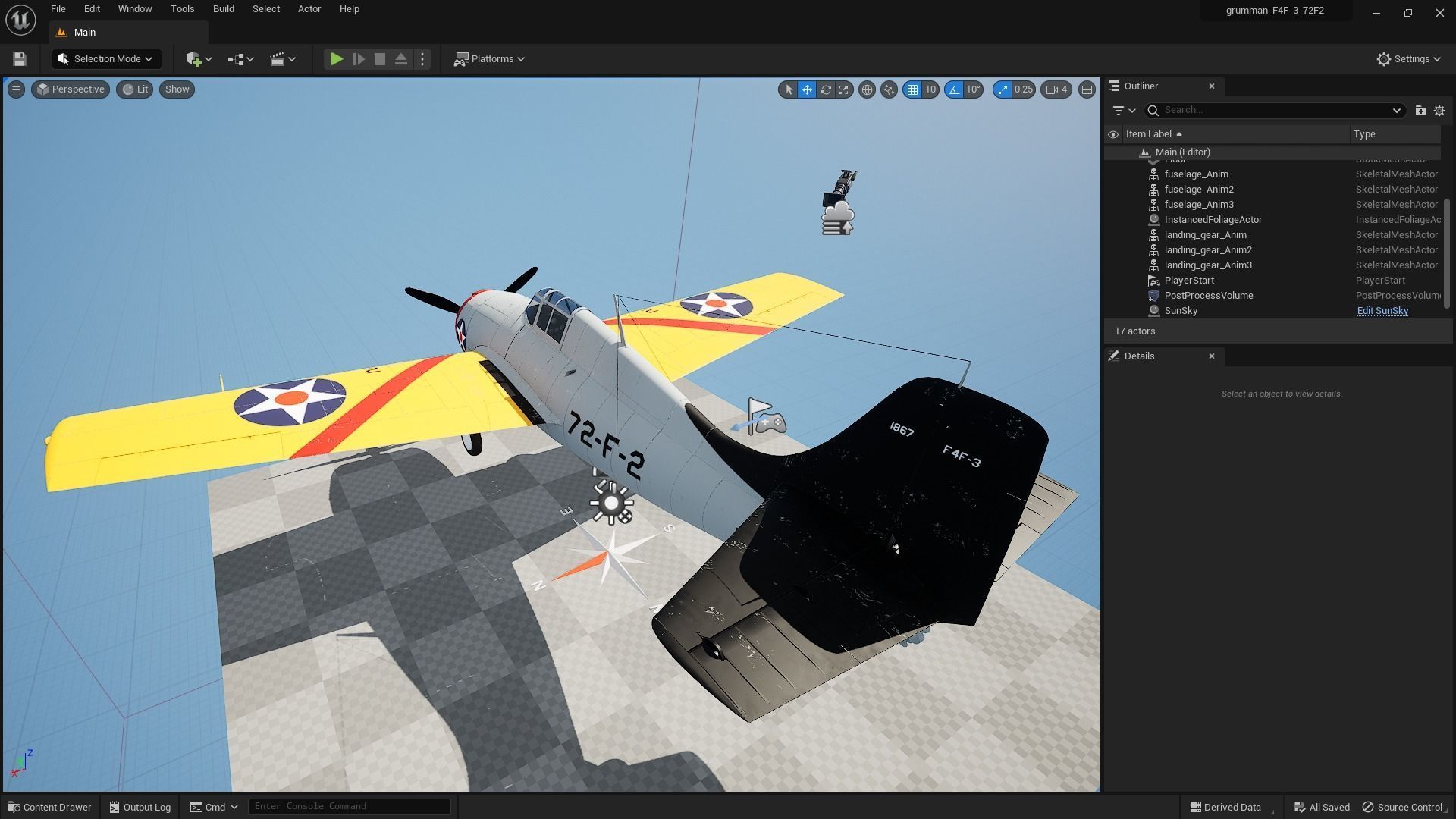
Task: Open the Cmd console type dropdown
Action: pos(214,807)
